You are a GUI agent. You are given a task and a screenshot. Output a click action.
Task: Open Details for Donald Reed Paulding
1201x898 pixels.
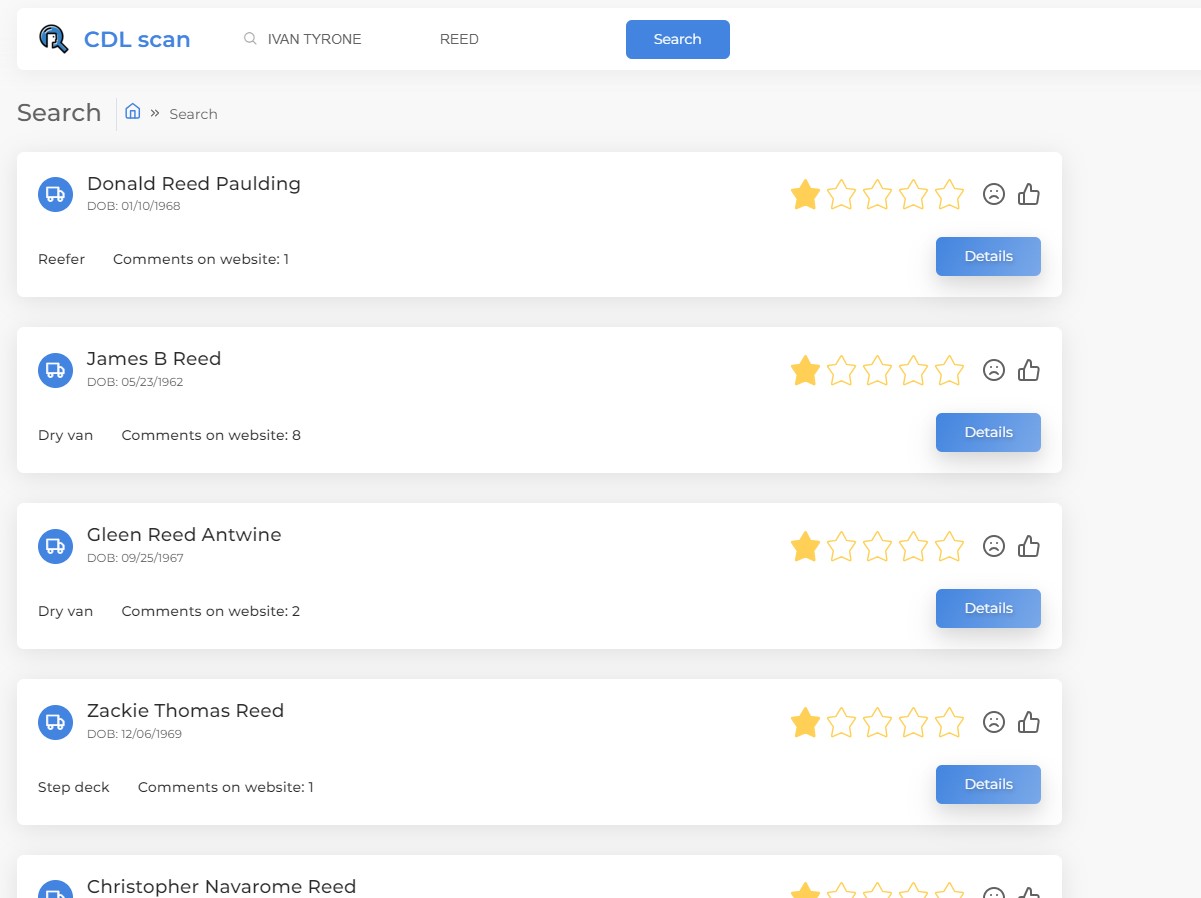(x=988, y=256)
